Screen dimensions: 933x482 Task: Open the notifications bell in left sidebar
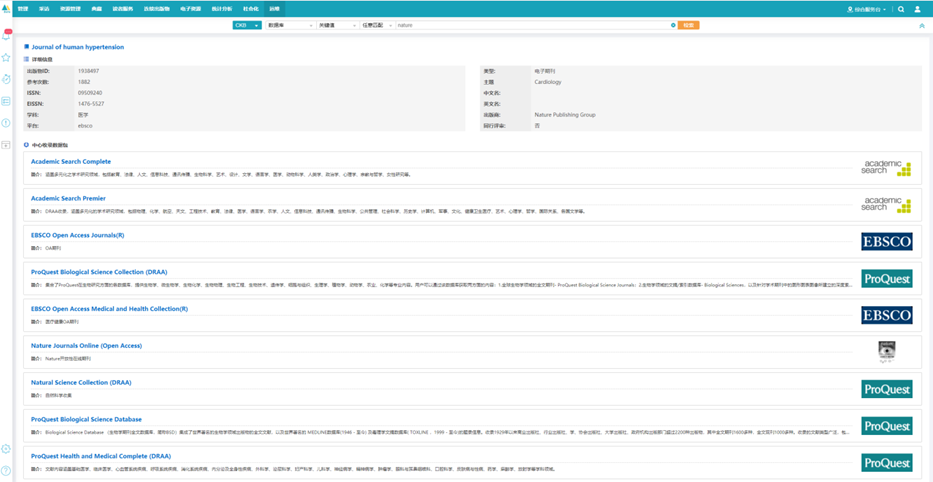pos(7,36)
